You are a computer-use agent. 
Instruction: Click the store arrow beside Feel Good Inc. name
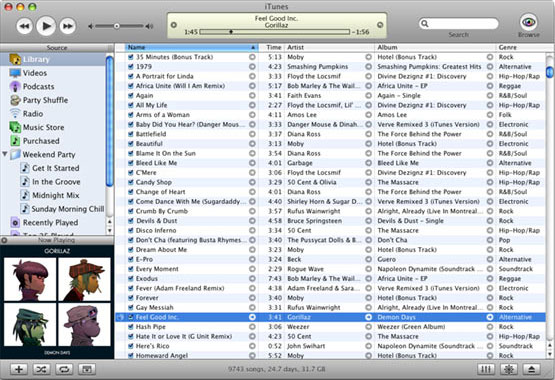(252, 317)
